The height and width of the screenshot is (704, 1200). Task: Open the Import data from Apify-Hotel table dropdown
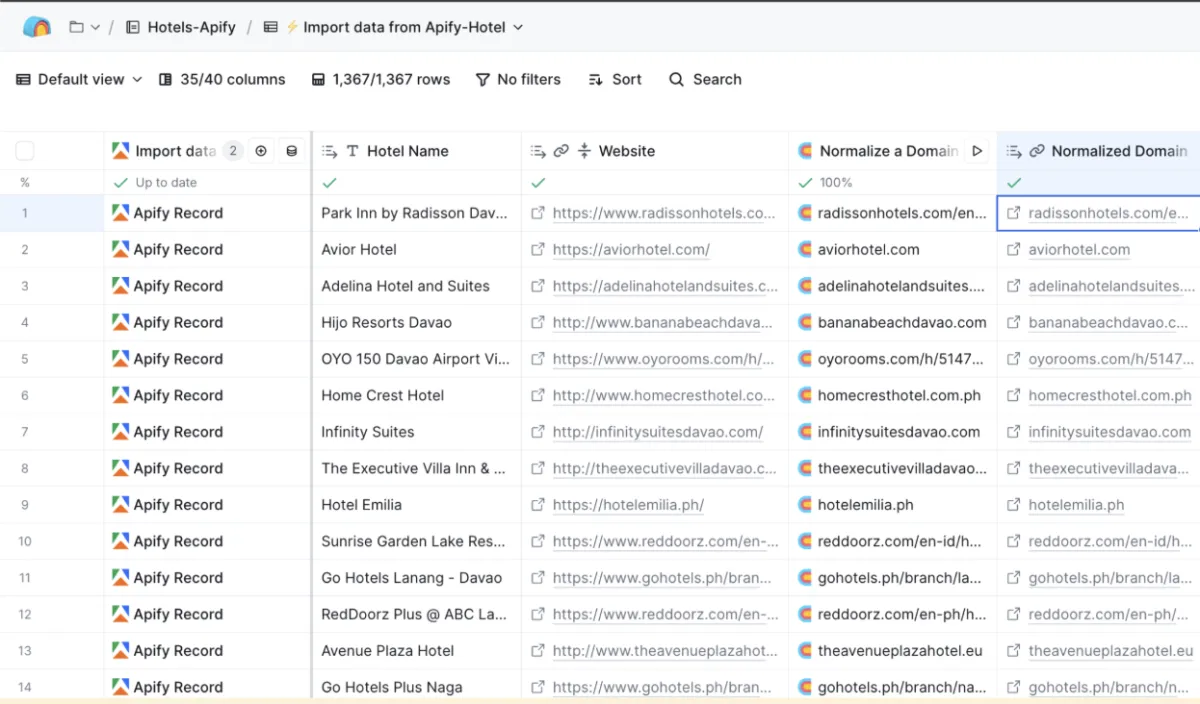click(x=393, y=27)
